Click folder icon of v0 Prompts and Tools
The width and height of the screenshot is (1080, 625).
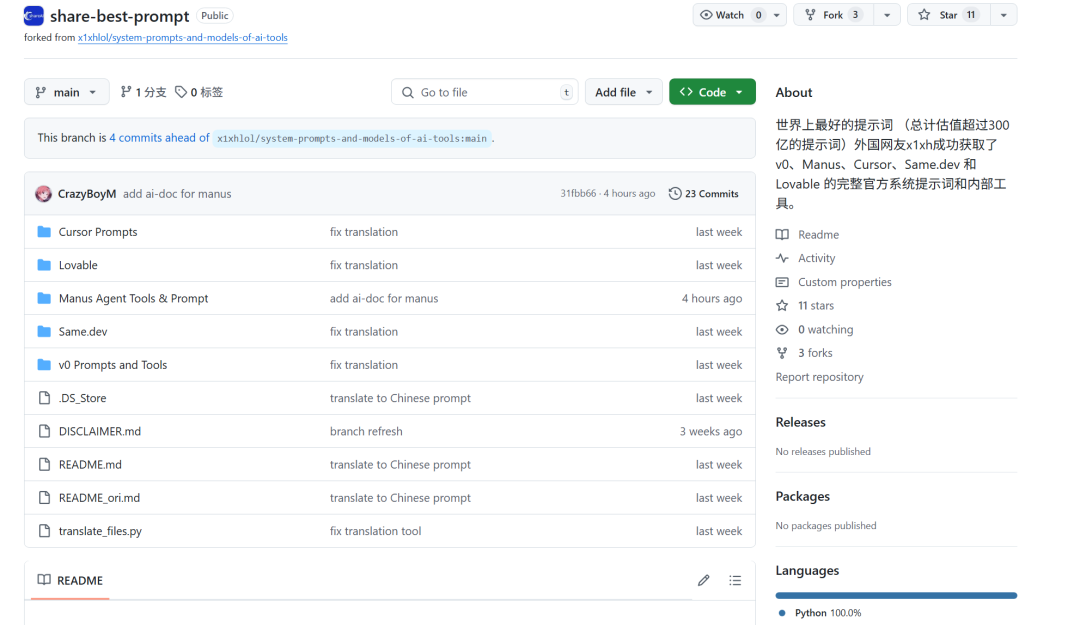[44, 365]
